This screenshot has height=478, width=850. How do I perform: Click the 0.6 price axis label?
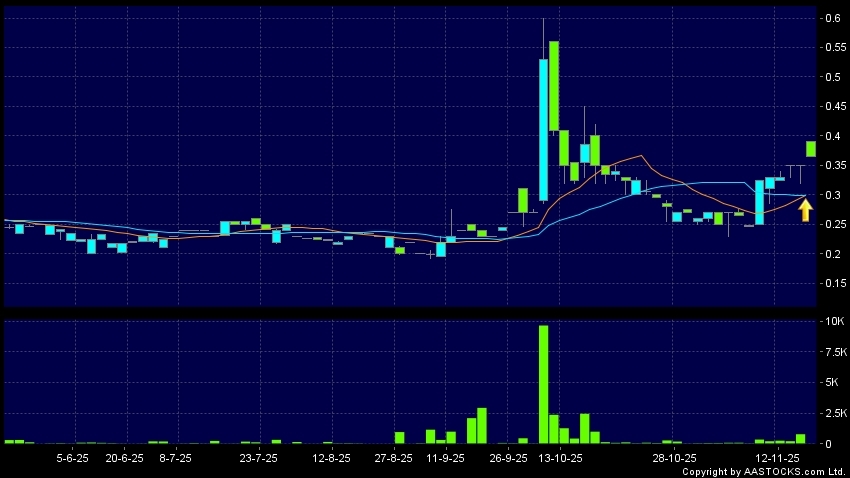tap(832, 18)
